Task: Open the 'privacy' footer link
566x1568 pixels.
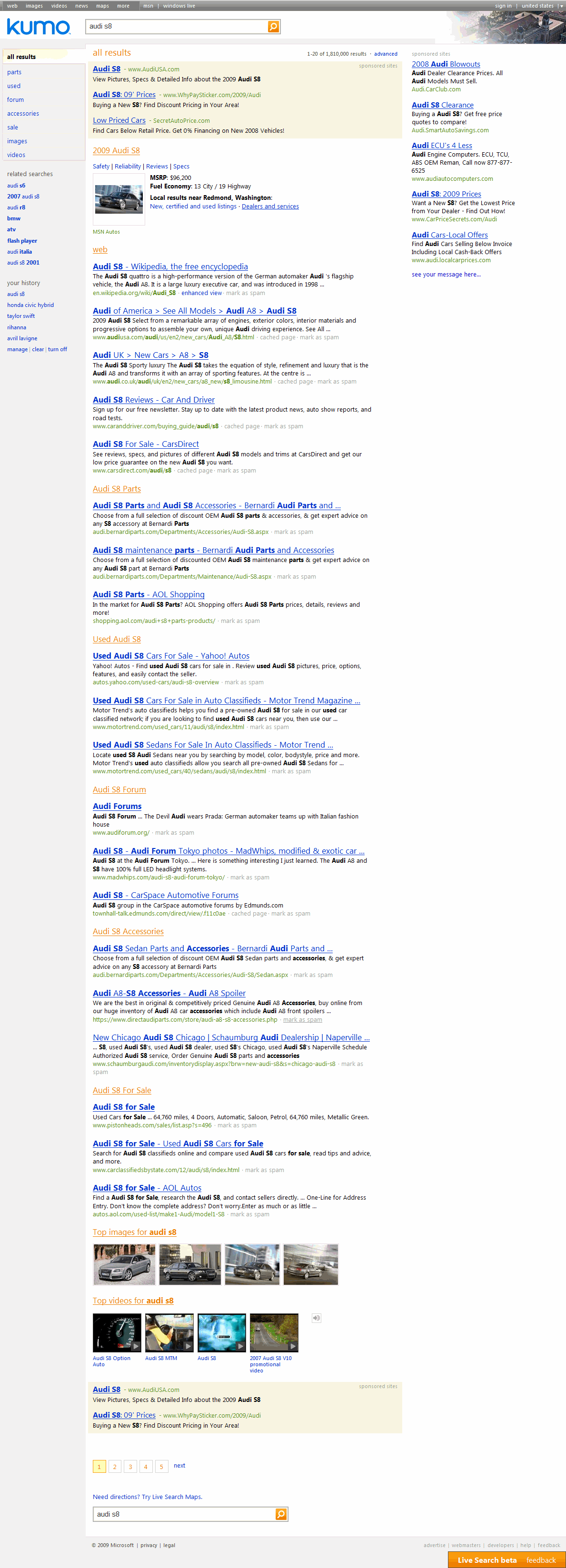Action: coord(149,1545)
